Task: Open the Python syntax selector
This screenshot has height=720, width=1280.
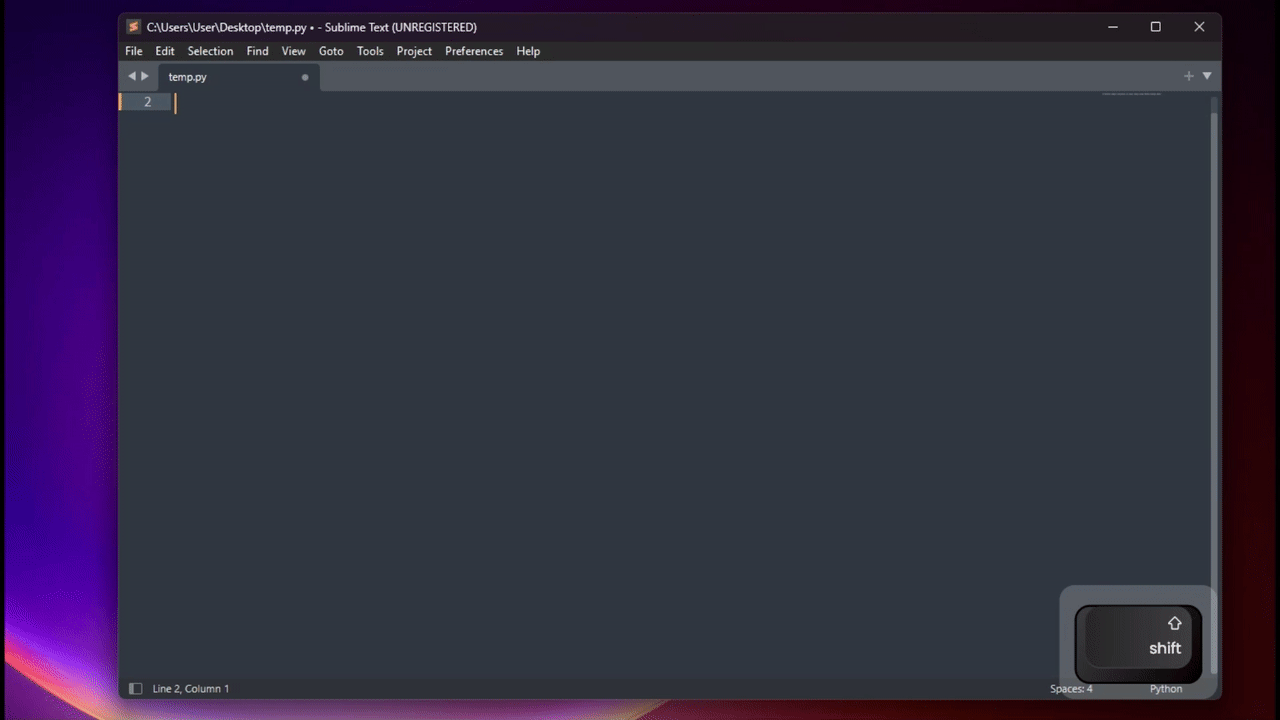Action: click(1166, 688)
